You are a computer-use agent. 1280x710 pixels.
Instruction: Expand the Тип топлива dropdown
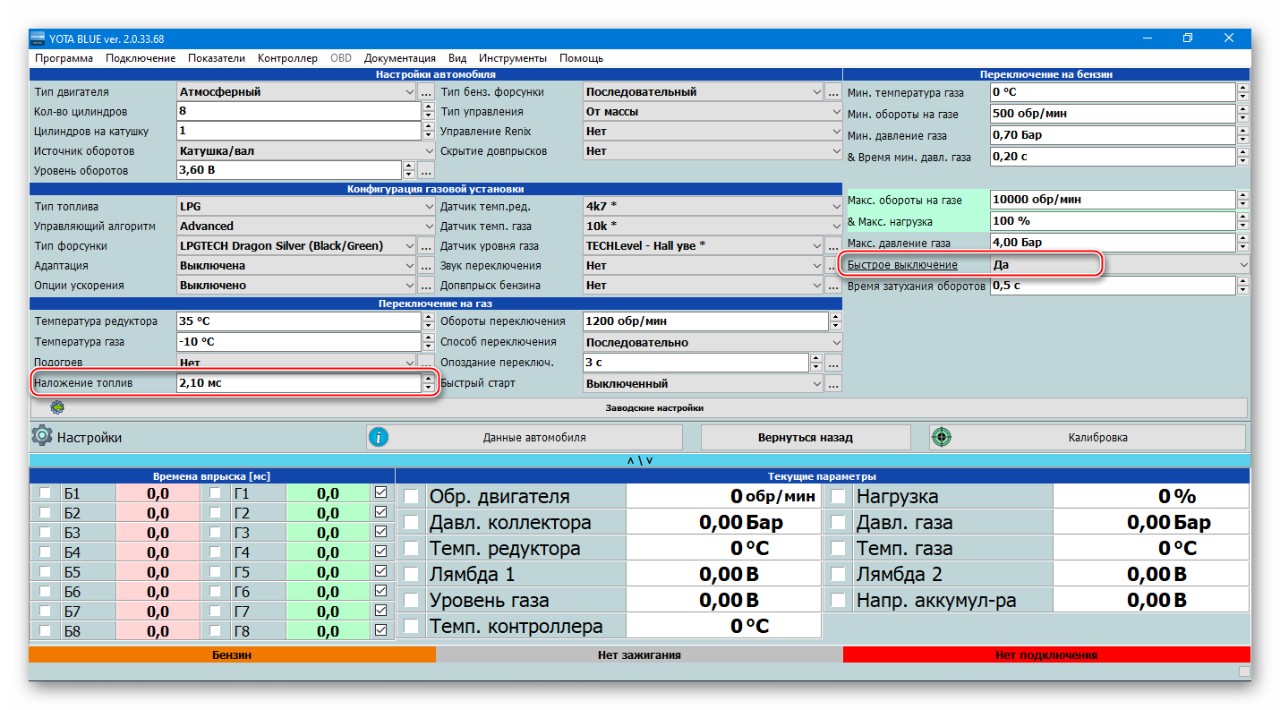(x=410, y=206)
